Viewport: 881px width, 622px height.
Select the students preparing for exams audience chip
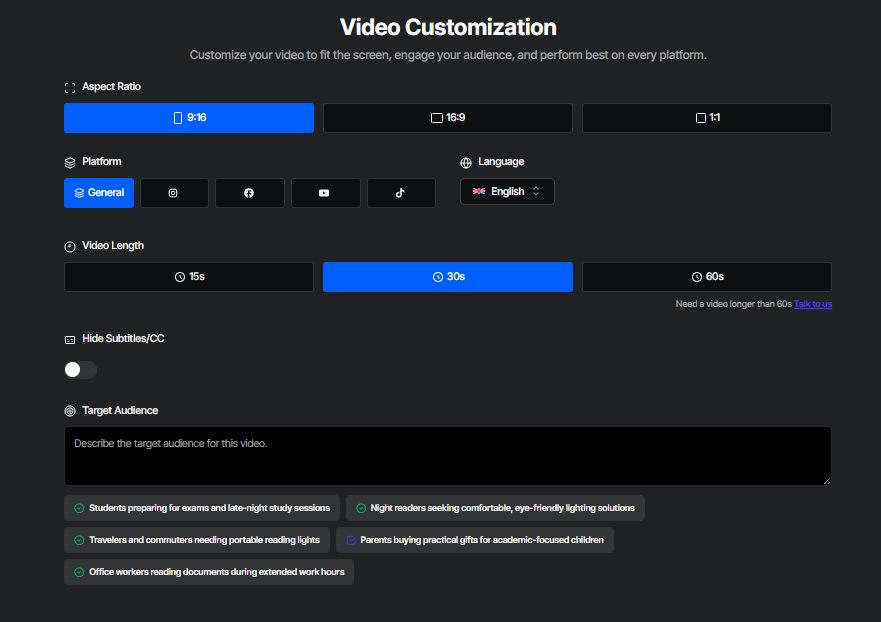point(204,507)
